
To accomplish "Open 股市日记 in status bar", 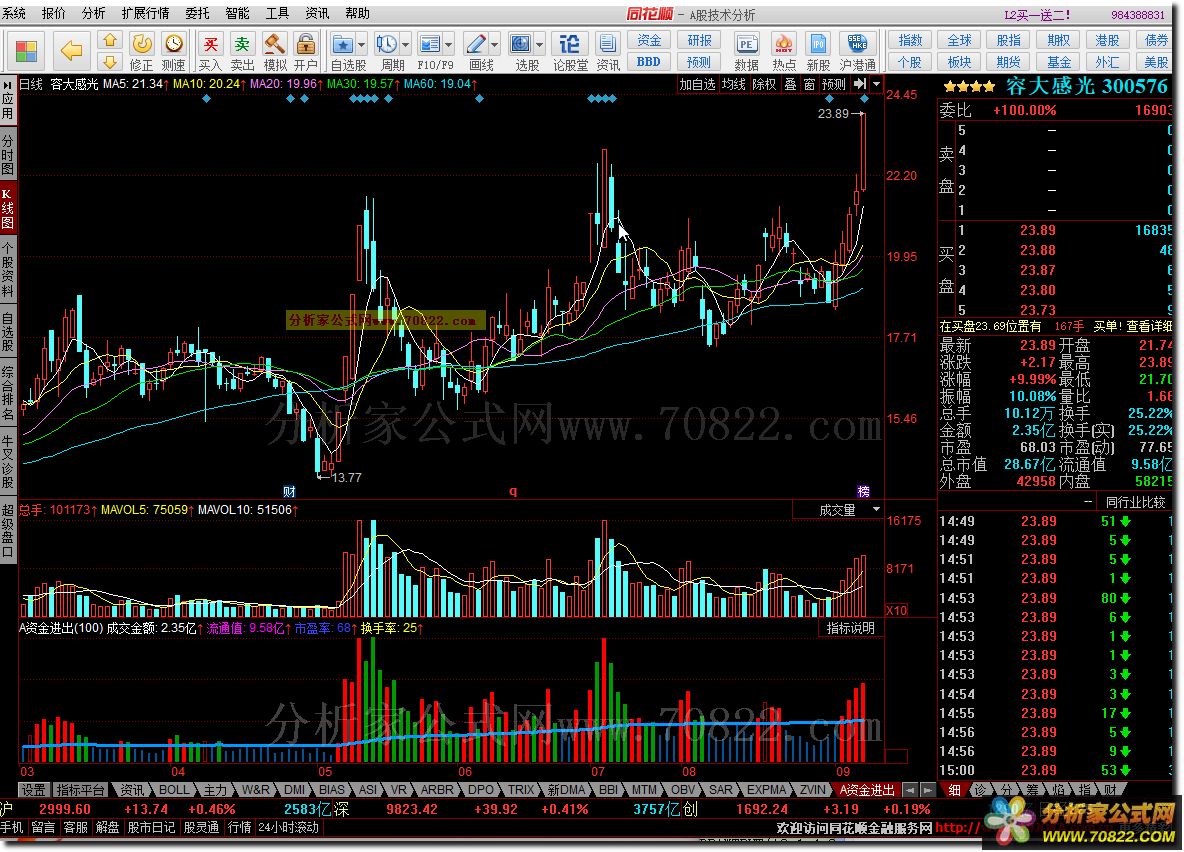I will point(150,827).
